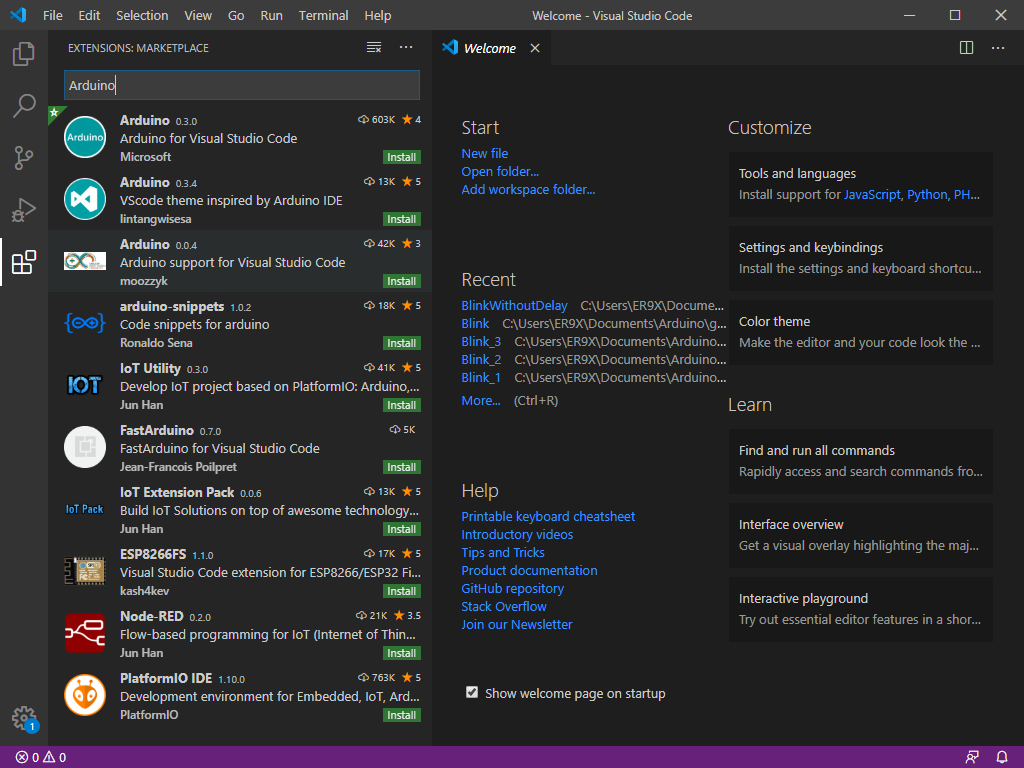The image size is (1024, 768).
Task: Switch to the Welcome tab
Action: pyautogui.click(x=490, y=48)
